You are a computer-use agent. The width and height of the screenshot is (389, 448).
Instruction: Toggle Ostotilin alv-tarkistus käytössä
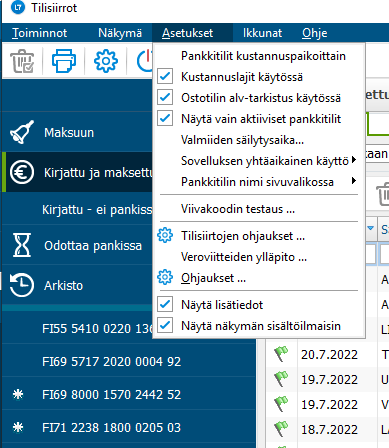pos(165,97)
